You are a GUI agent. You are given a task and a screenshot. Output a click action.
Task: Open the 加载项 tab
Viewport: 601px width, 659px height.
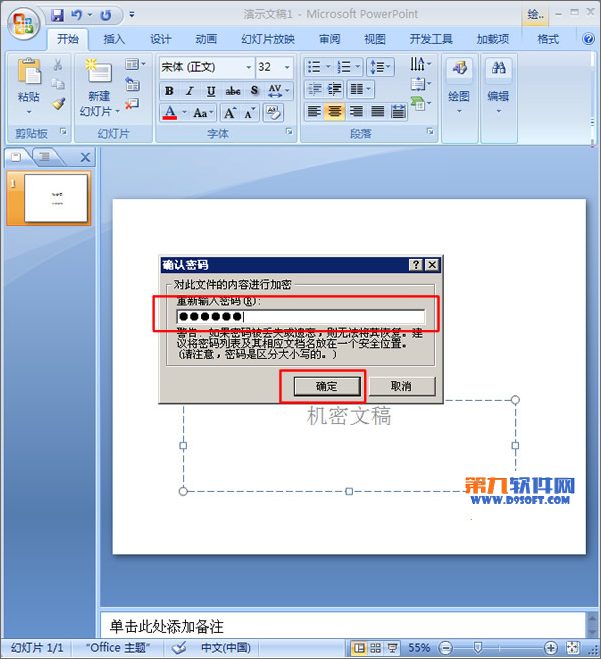(x=493, y=40)
